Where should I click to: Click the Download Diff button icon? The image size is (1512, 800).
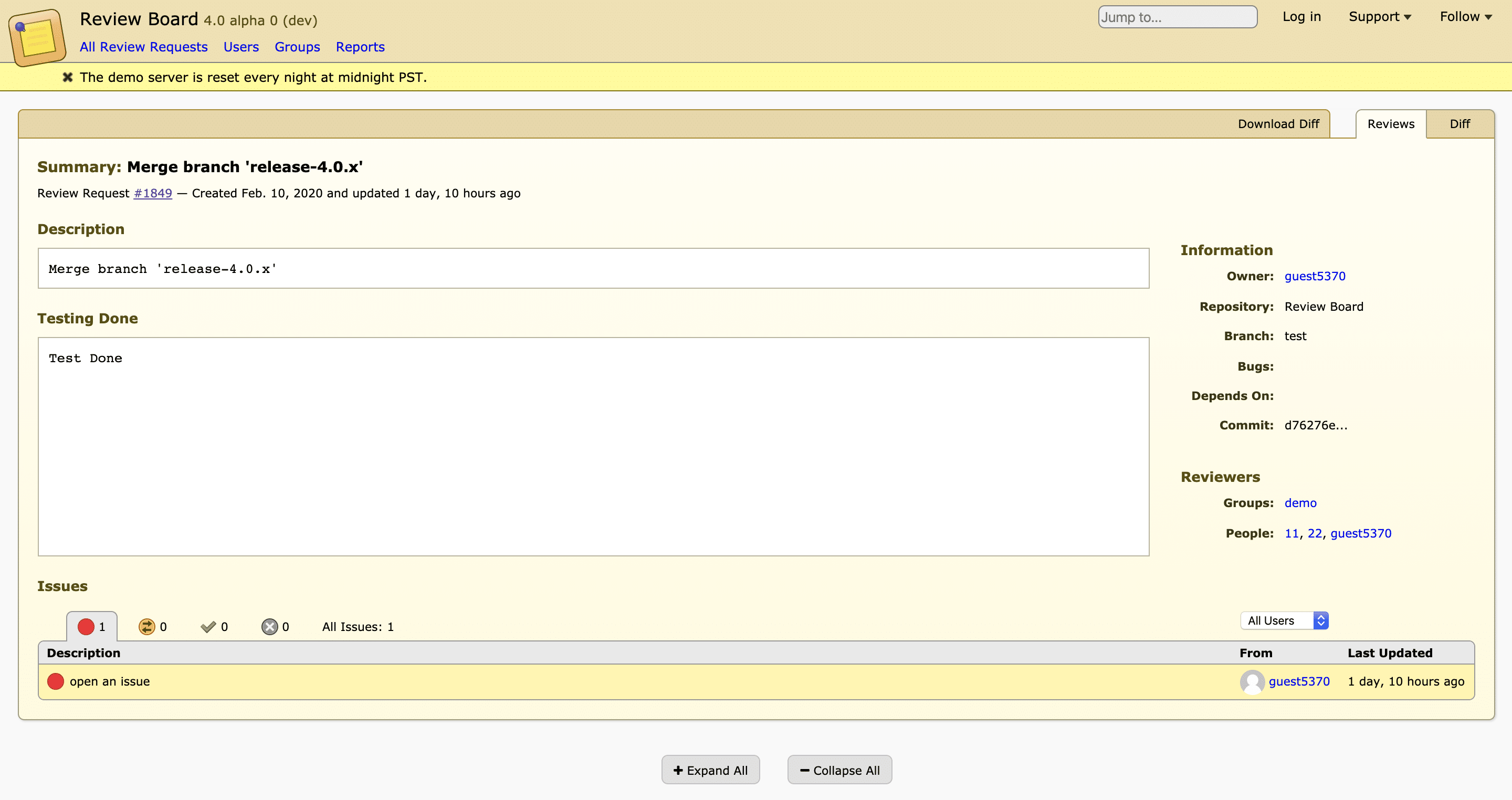1279,123
